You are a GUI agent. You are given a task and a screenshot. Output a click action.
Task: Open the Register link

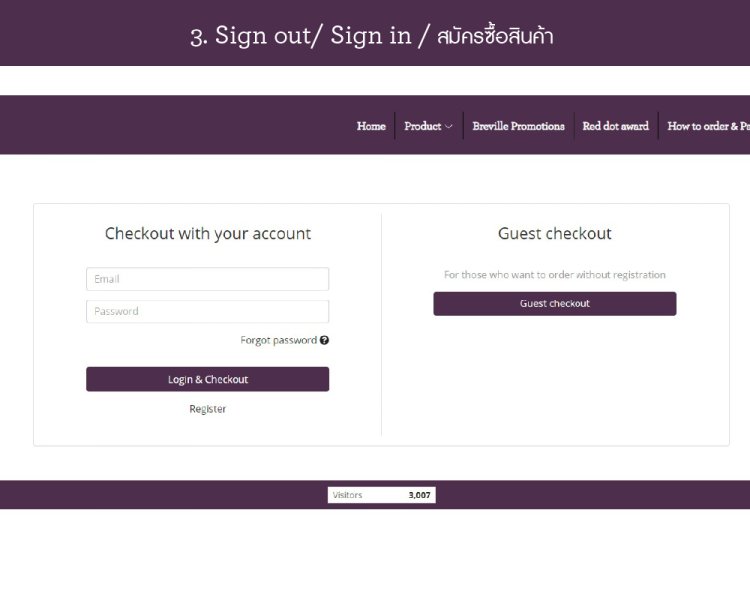tap(207, 409)
